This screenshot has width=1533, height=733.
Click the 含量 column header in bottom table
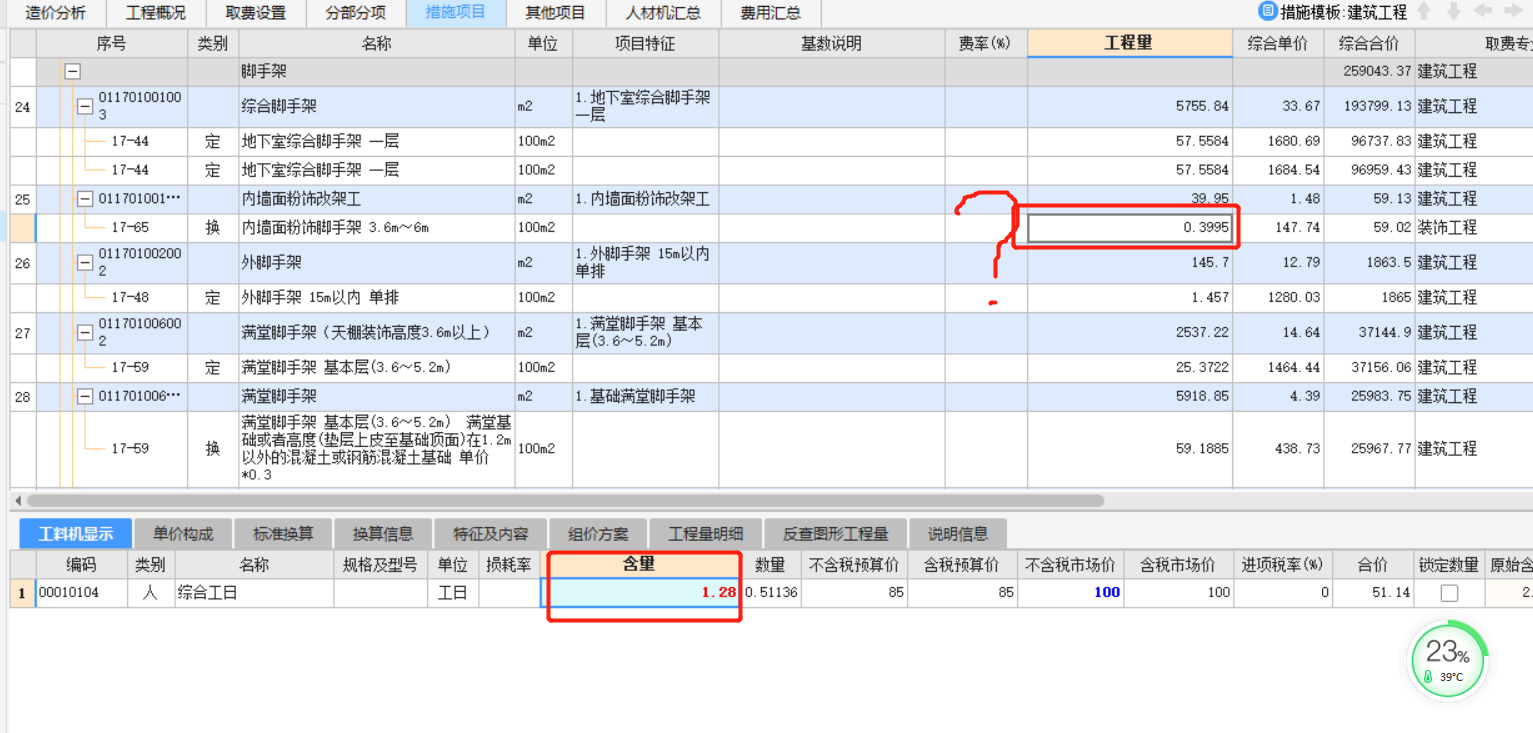coord(639,564)
